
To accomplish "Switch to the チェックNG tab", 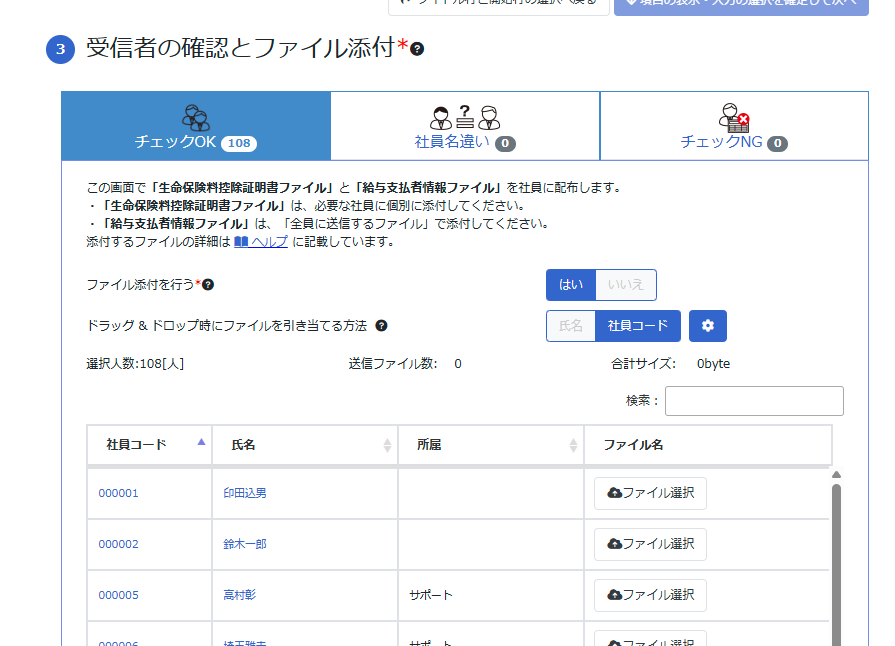I will pyautogui.click(x=734, y=127).
